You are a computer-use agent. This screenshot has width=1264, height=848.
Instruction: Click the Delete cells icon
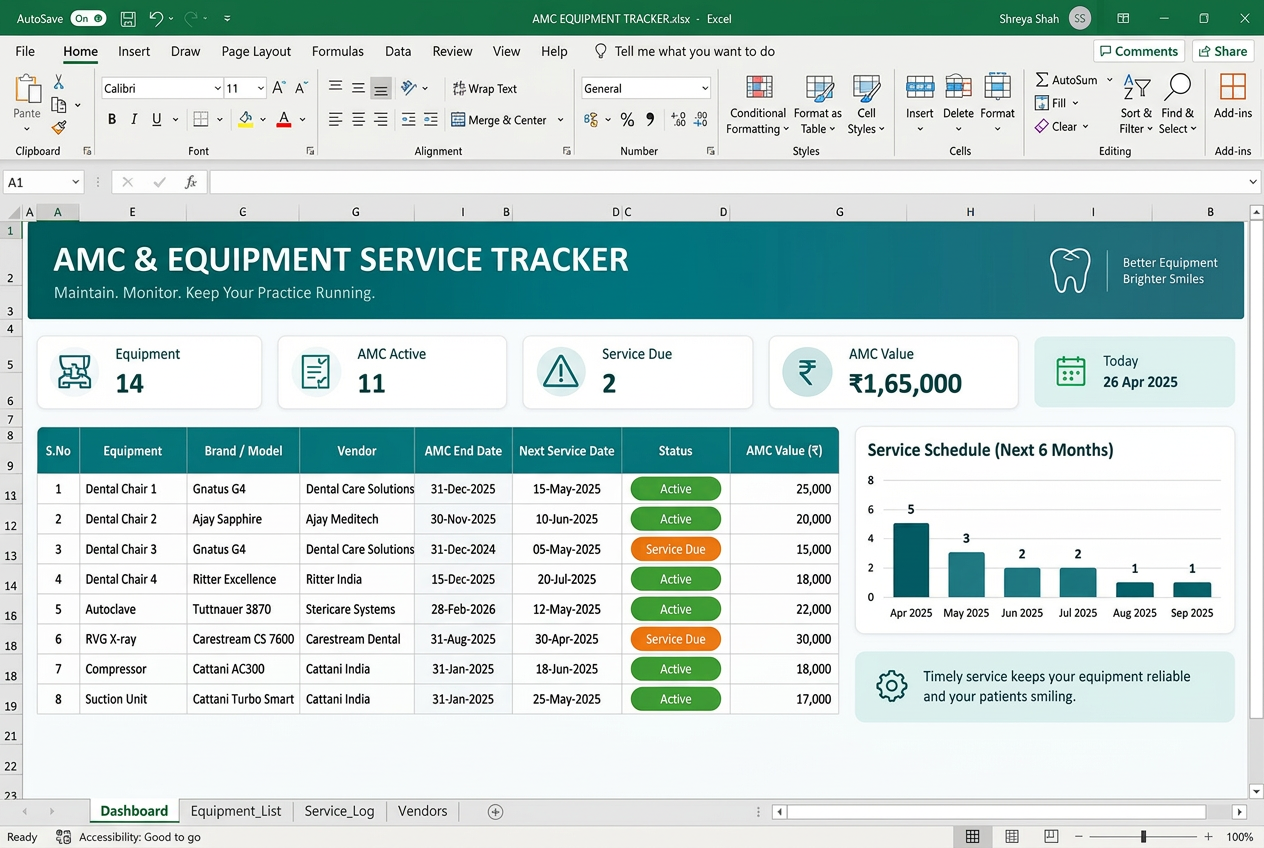[958, 88]
